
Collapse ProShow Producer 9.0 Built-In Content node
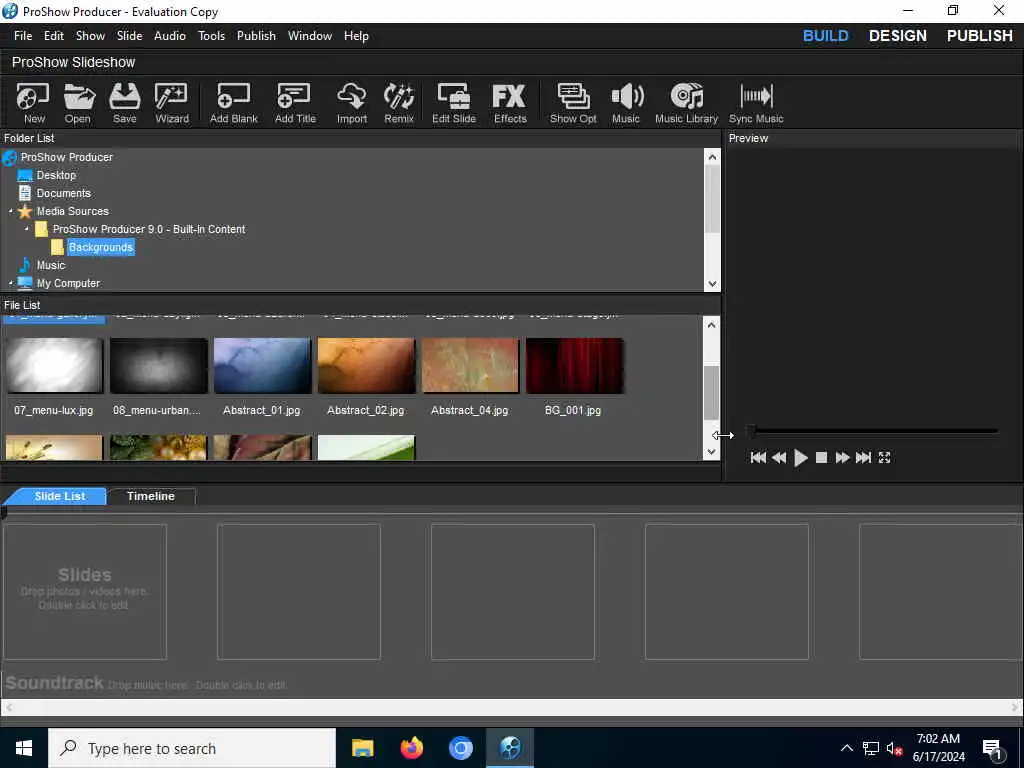pyautogui.click(x=27, y=229)
